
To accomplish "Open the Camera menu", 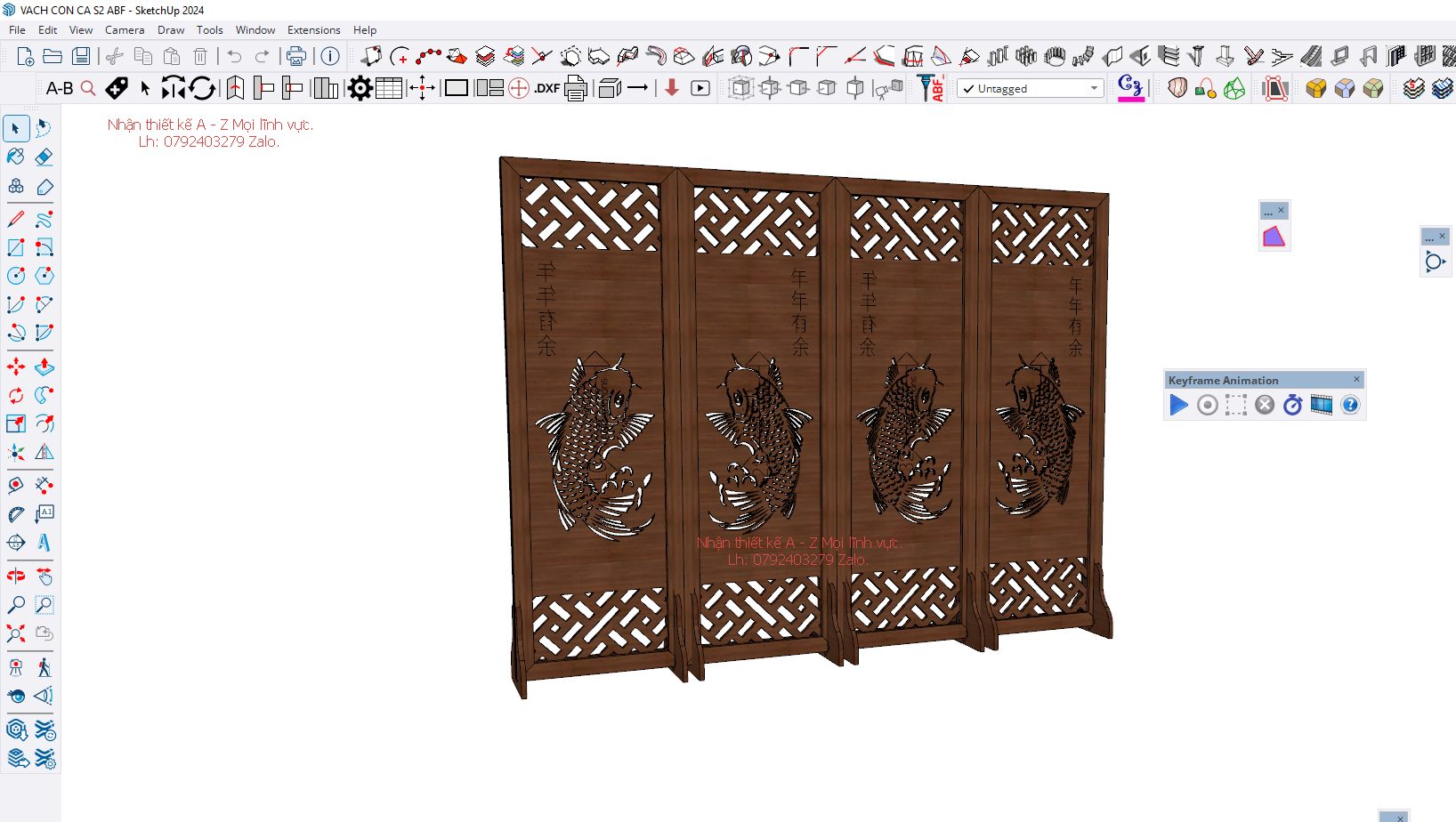I will click(125, 30).
